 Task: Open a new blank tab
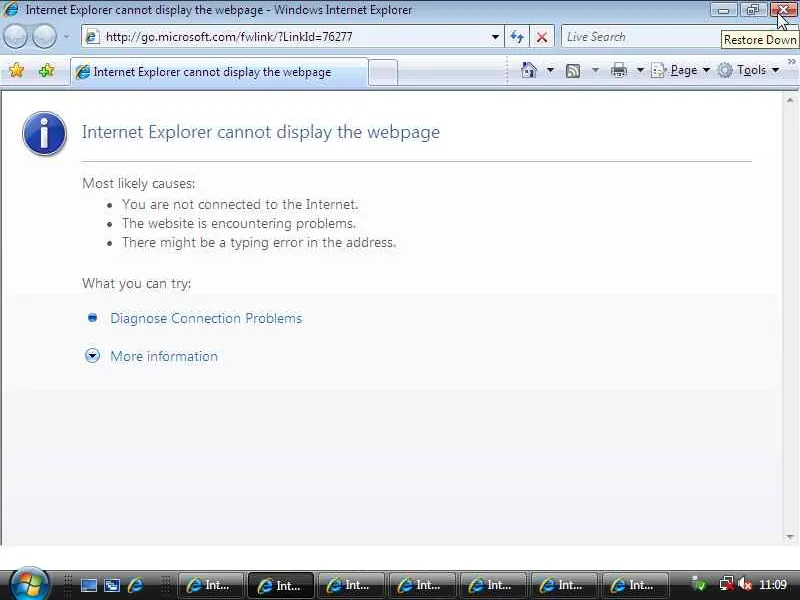coord(383,72)
